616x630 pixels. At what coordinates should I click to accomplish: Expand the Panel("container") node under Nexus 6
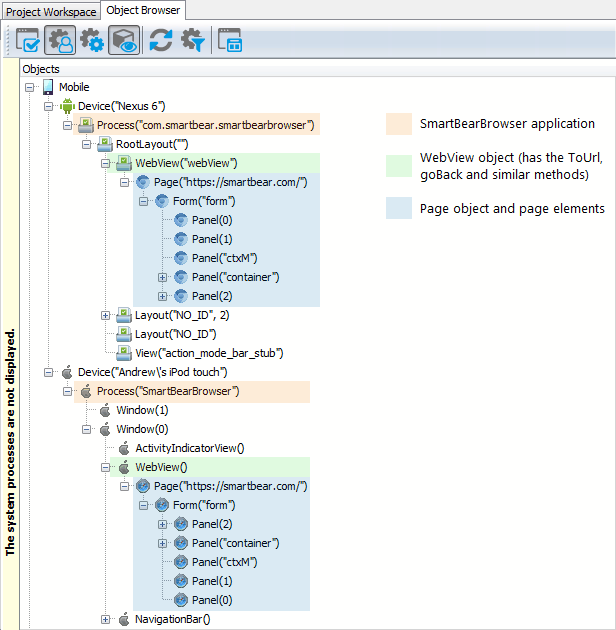[163, 277]
